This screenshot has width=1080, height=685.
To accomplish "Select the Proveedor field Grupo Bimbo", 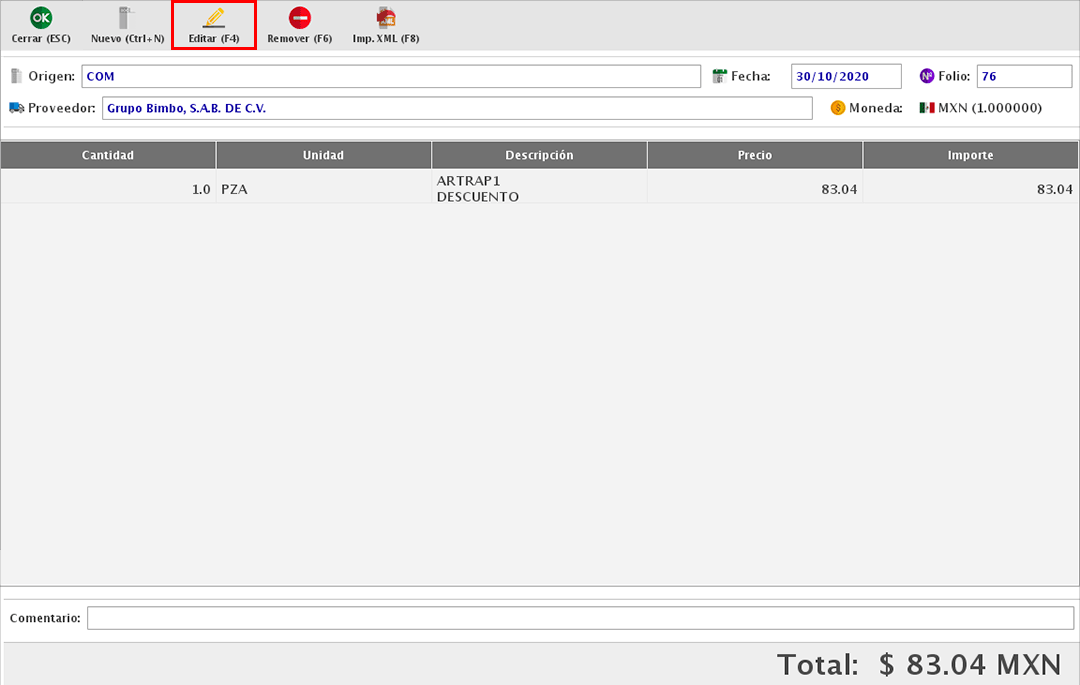I will (457, 108).
